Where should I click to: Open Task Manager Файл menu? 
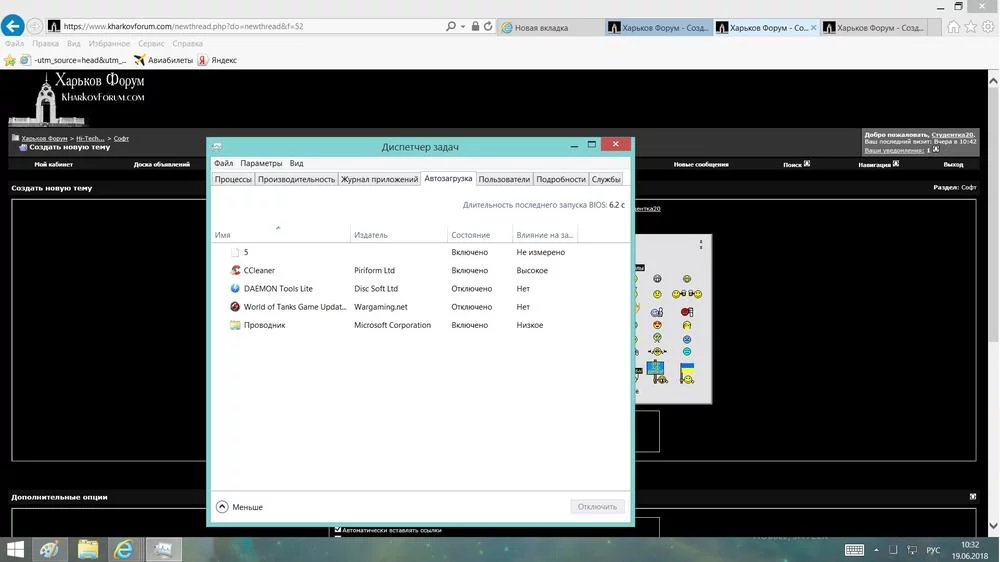pos(223,163)
